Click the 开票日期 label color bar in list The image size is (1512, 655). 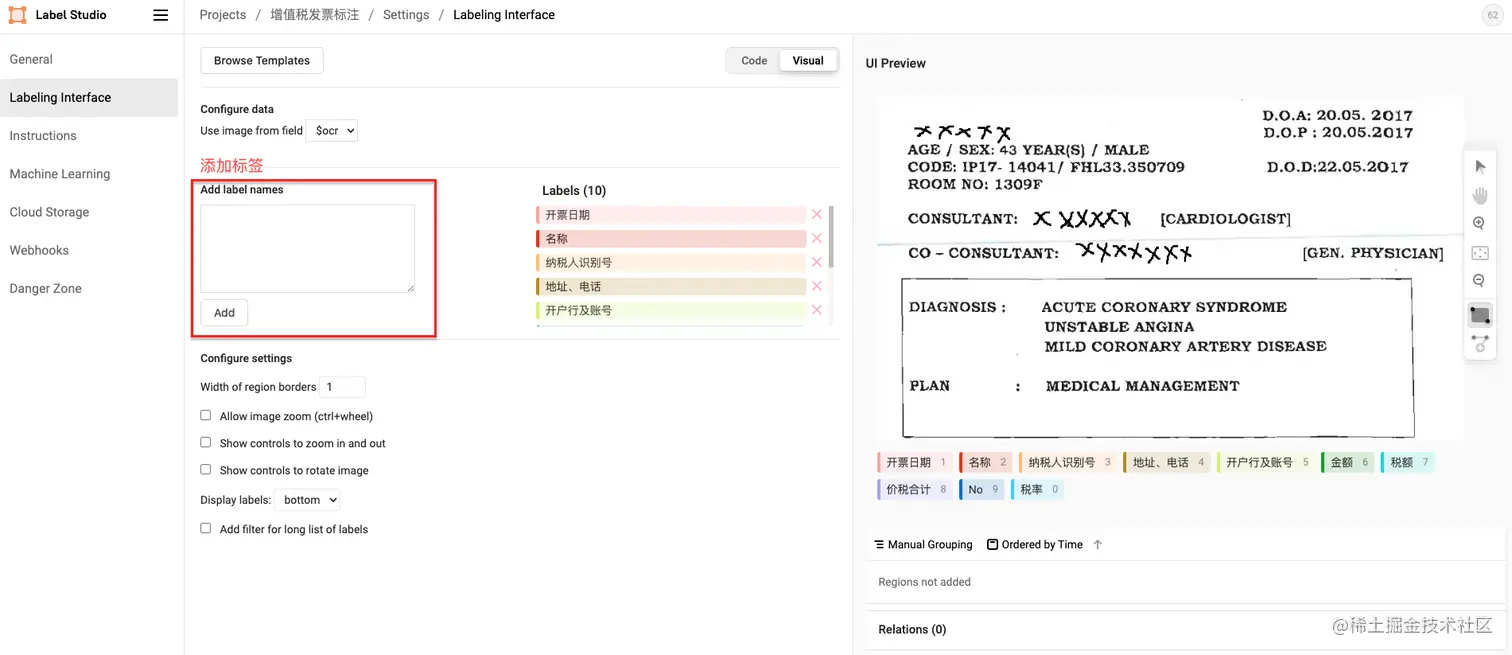(x=538, y=214)
